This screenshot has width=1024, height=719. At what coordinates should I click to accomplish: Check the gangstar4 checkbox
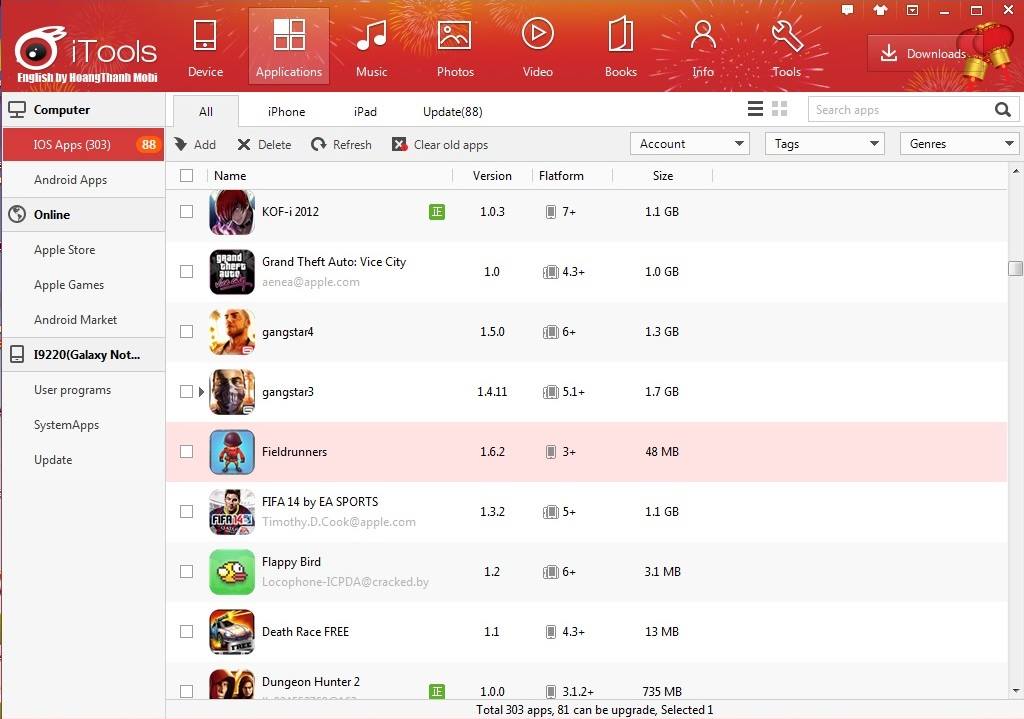click(x=186, y=332)
